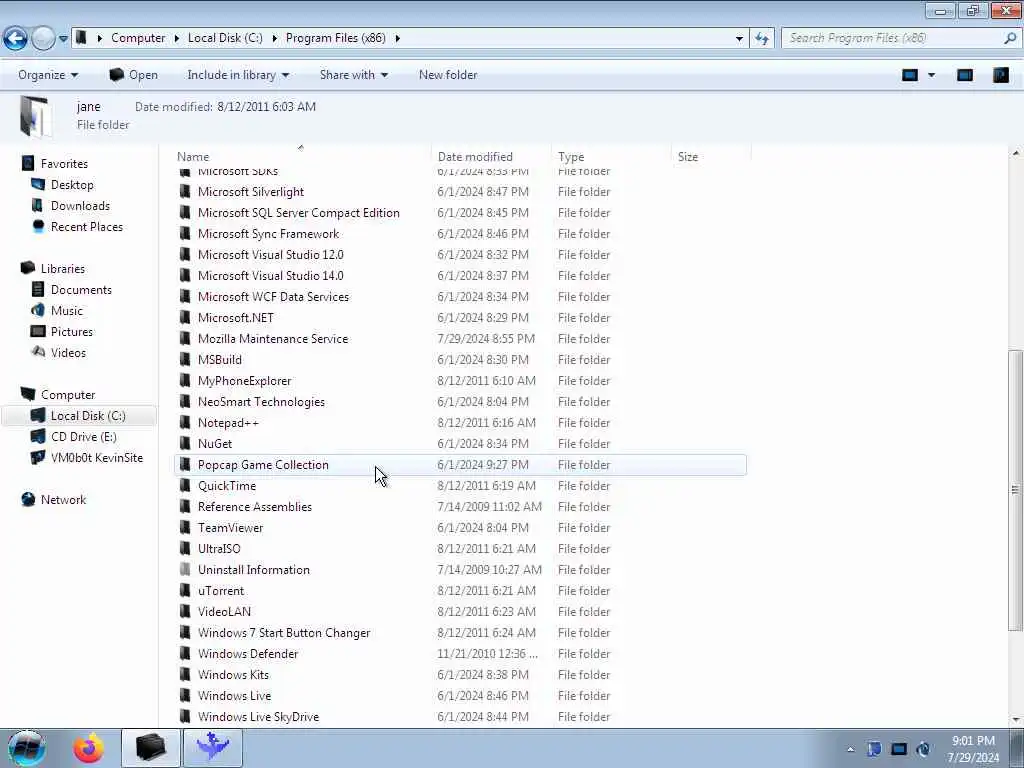Expand the Include in library dropdown
The height and width of the screenshot is (768, 1024).
pyautogui.click(x=238, y=75)
